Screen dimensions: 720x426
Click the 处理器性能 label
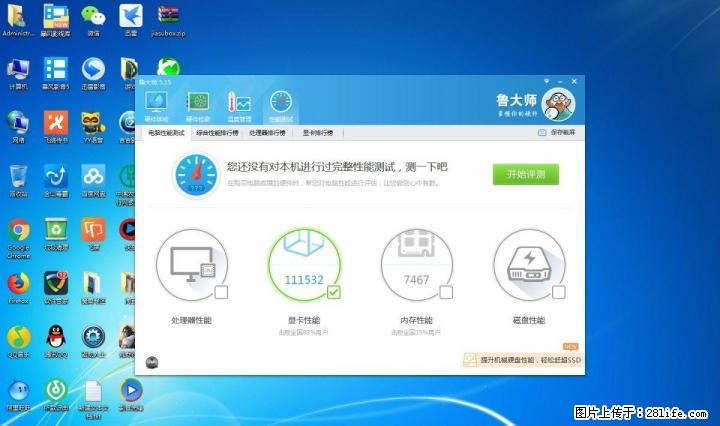click(191, 320)
